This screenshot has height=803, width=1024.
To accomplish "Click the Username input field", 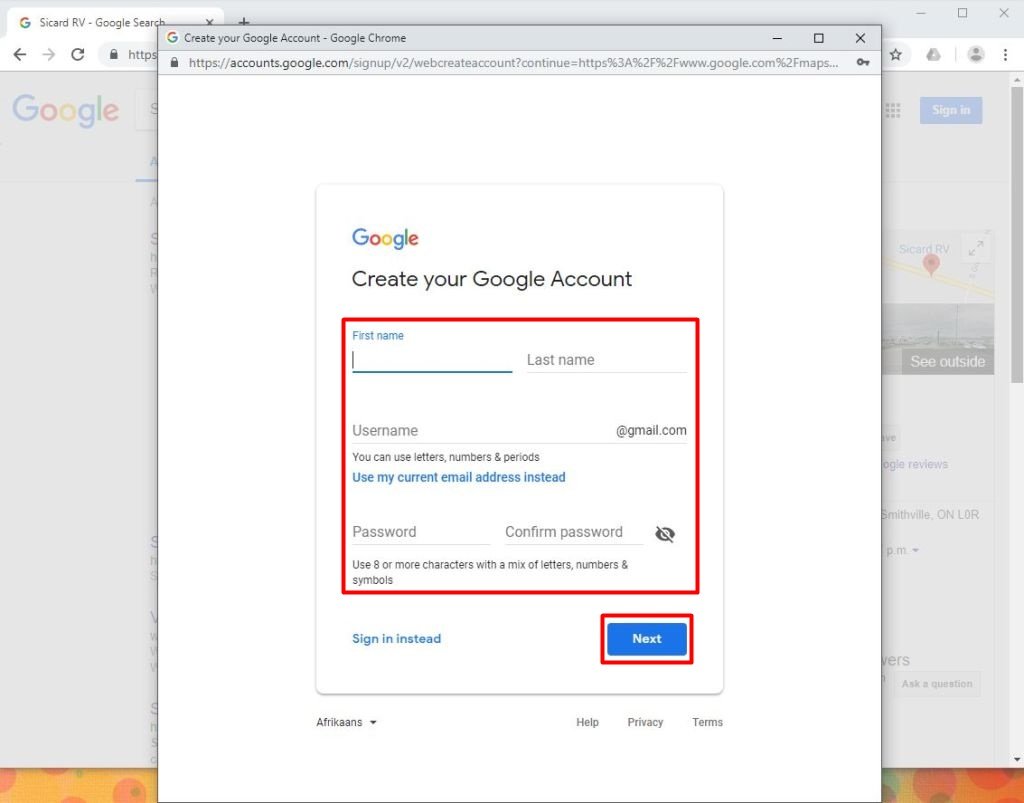I will 482,431.
